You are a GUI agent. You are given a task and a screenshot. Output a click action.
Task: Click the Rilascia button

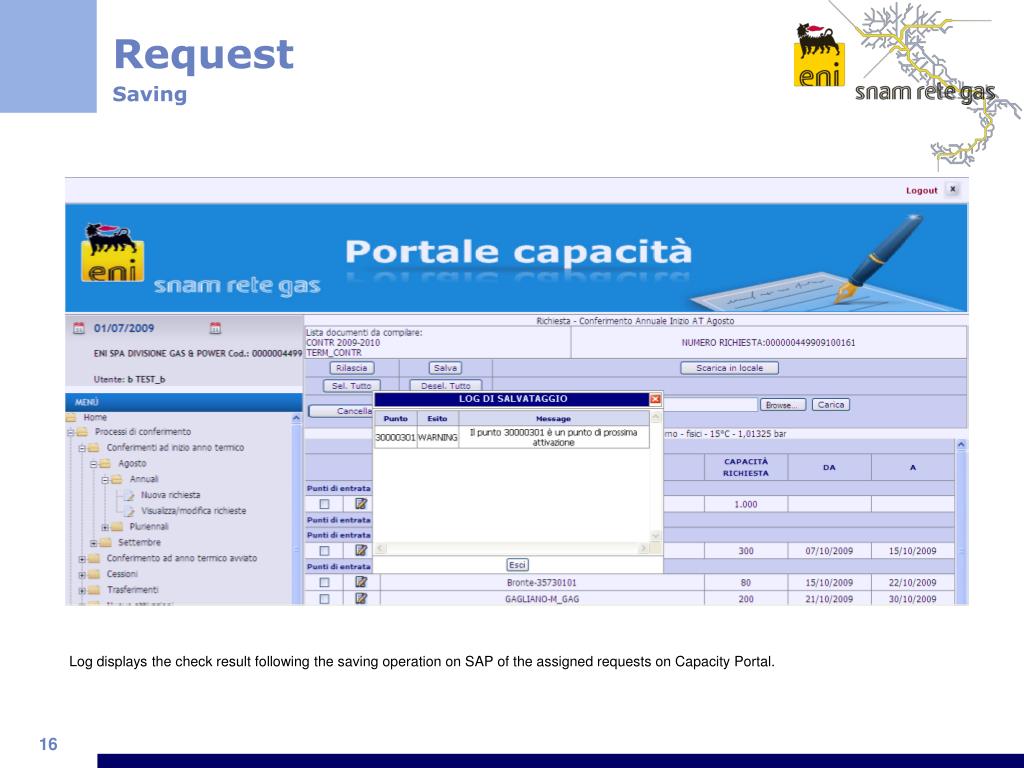[351, 368]
